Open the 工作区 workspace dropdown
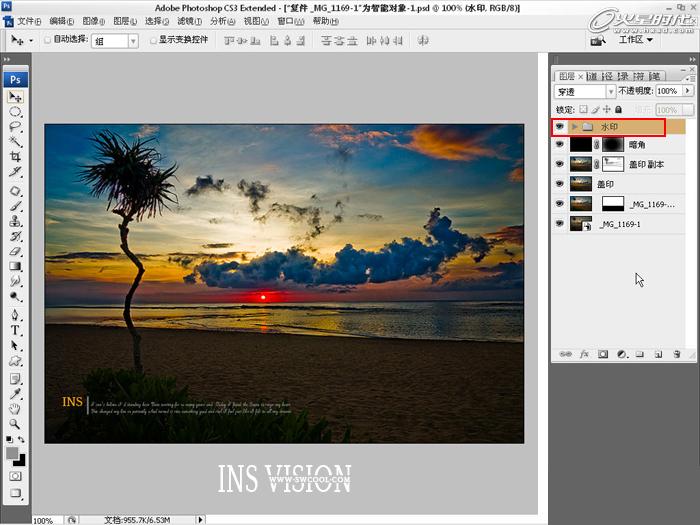This screenshot has height=525, width=700. coord(636,40)
